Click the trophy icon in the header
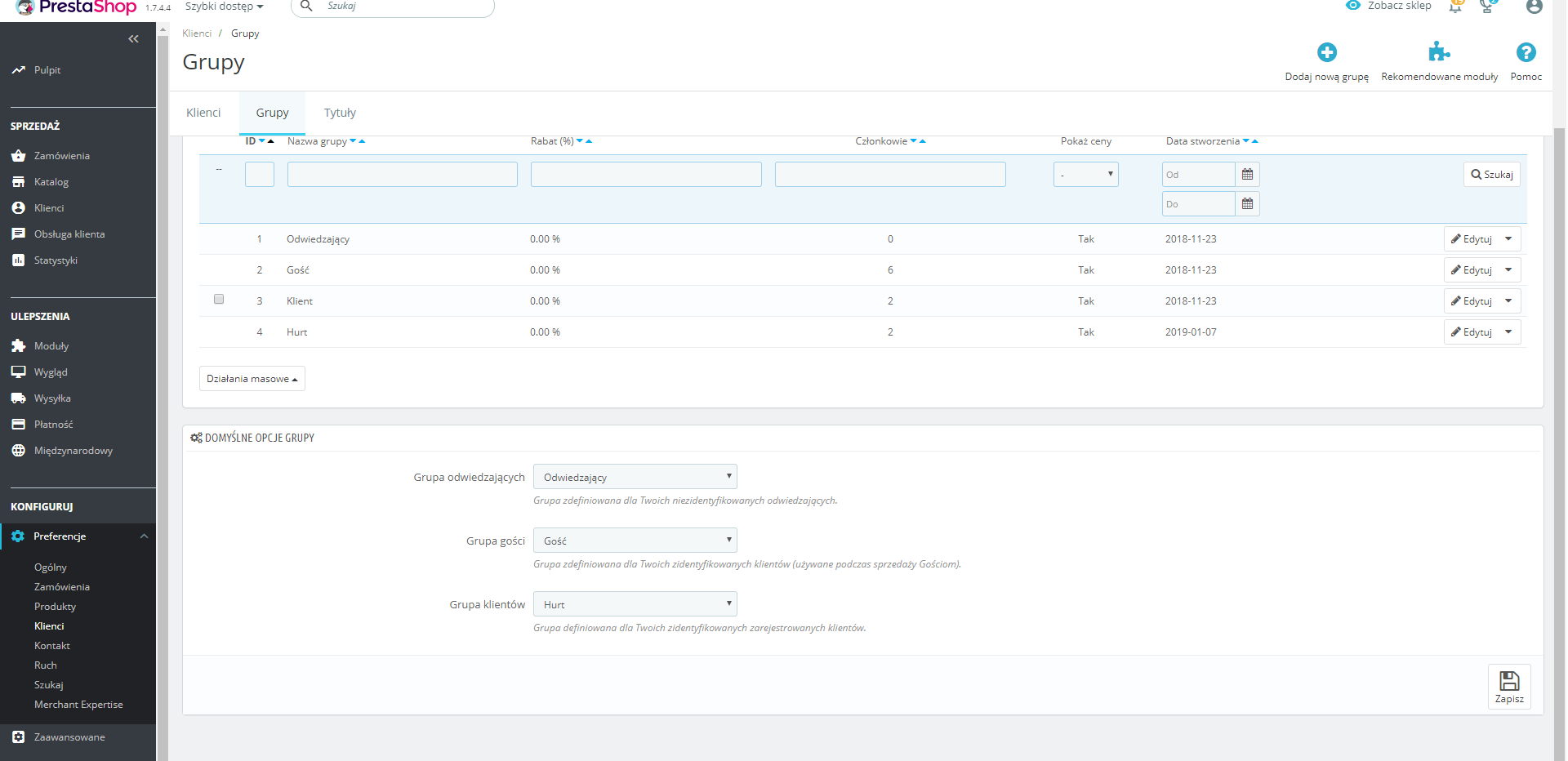 coord(1488,7)
